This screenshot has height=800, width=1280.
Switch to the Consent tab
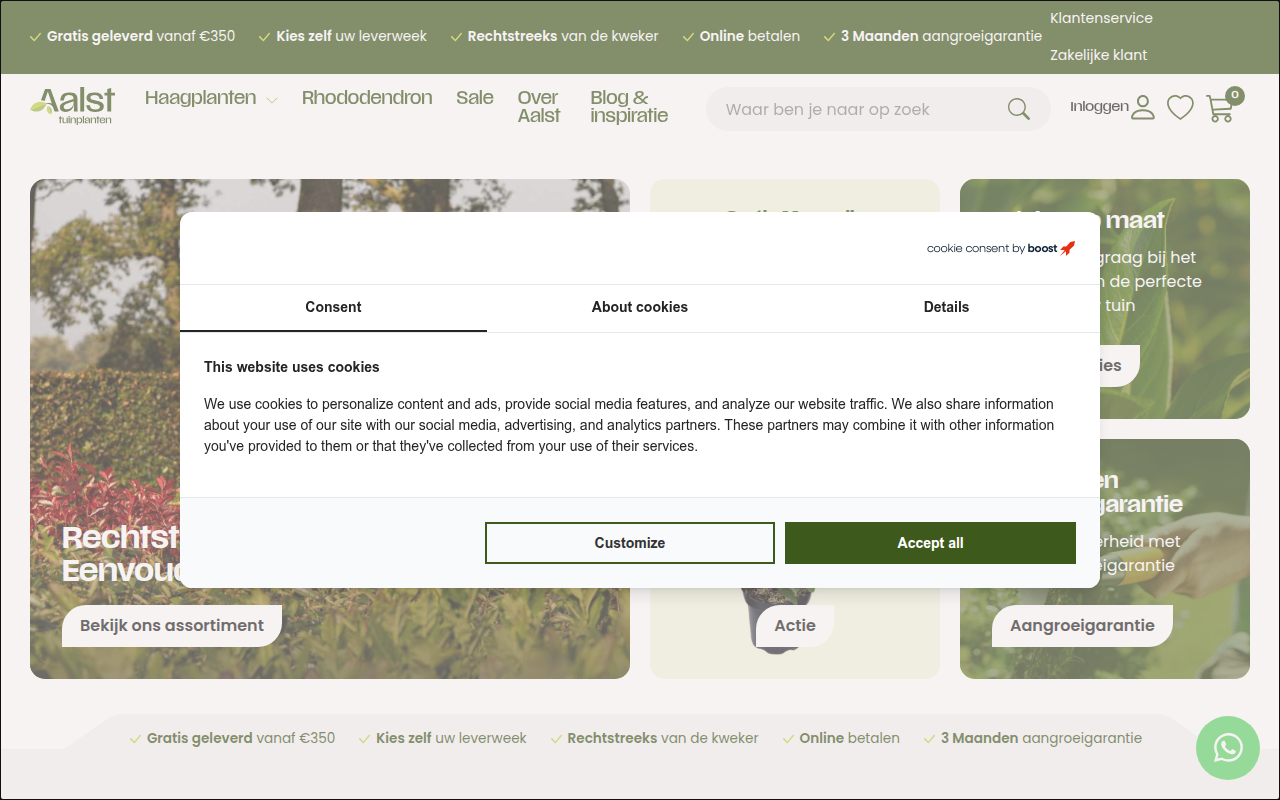333,308
